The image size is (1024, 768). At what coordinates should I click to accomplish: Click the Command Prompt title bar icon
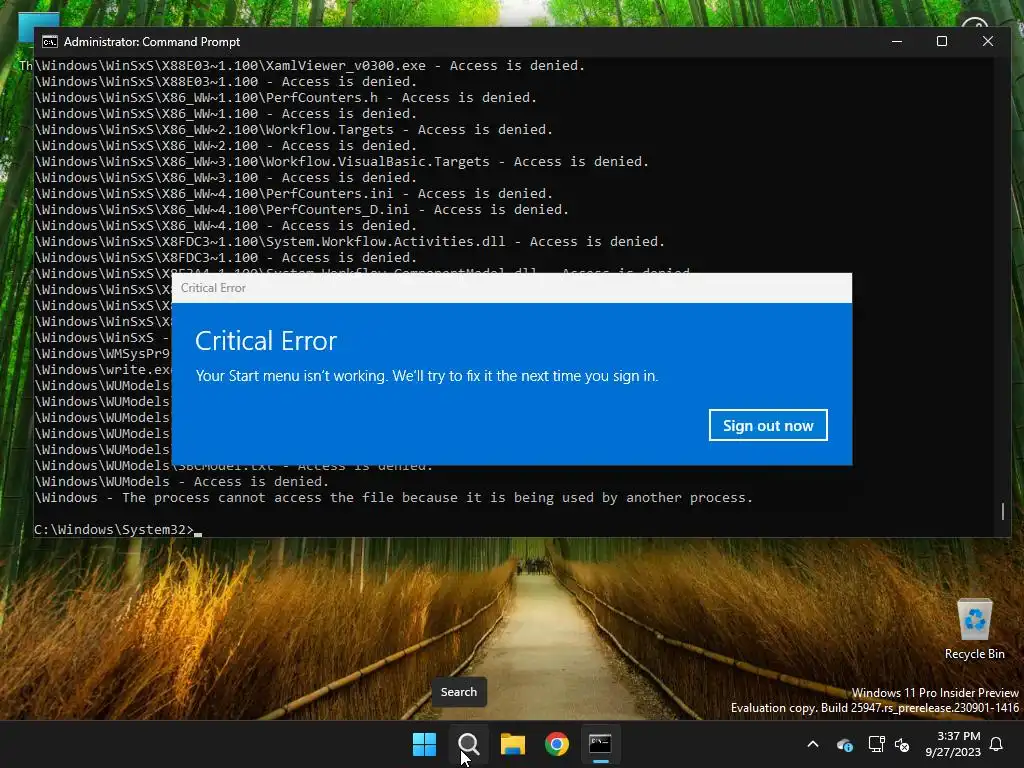point(50,42)
